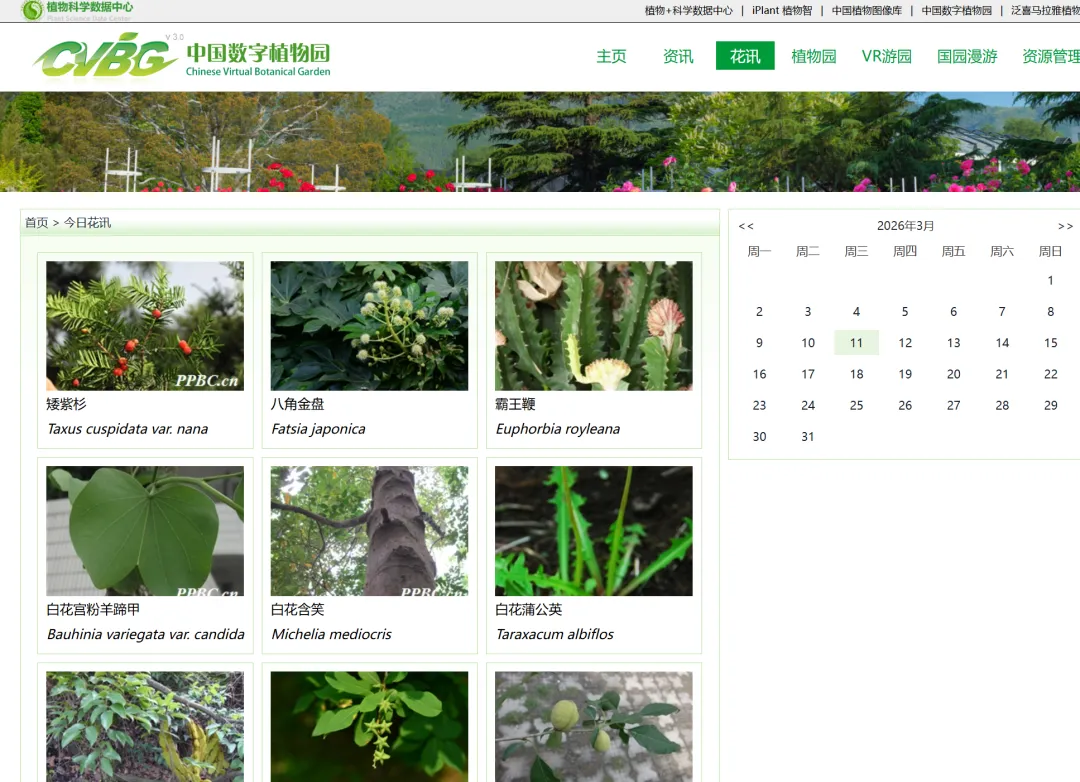This screenshot has width=1080, height=782.
Task: Open the 霸王鞭 plant photo
Action: click(x=594, y=326)
